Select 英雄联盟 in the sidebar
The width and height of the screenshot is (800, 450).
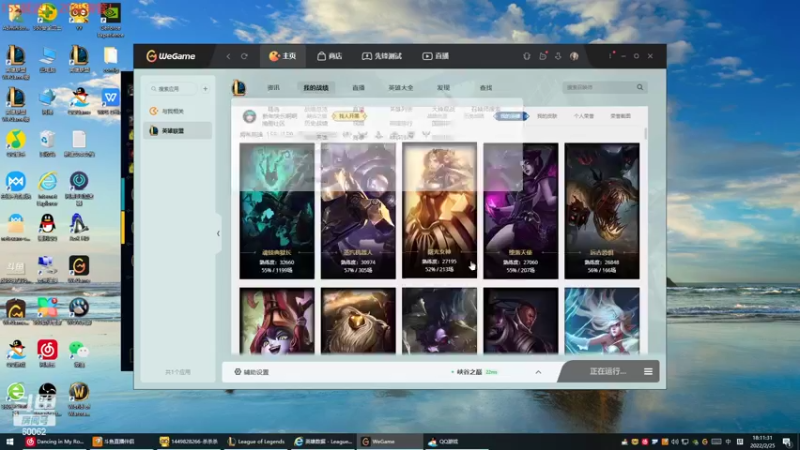pos(178,131)
